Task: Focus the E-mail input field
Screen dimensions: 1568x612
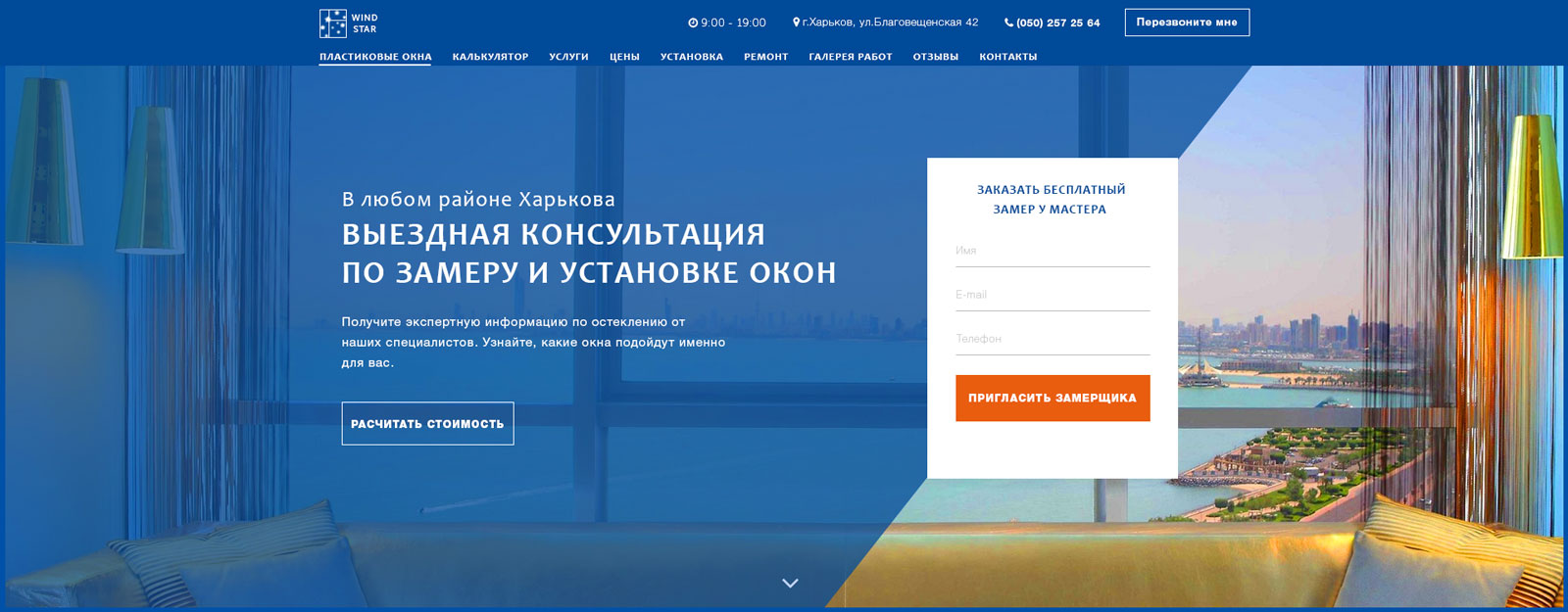Action: tap(1053, 296)
